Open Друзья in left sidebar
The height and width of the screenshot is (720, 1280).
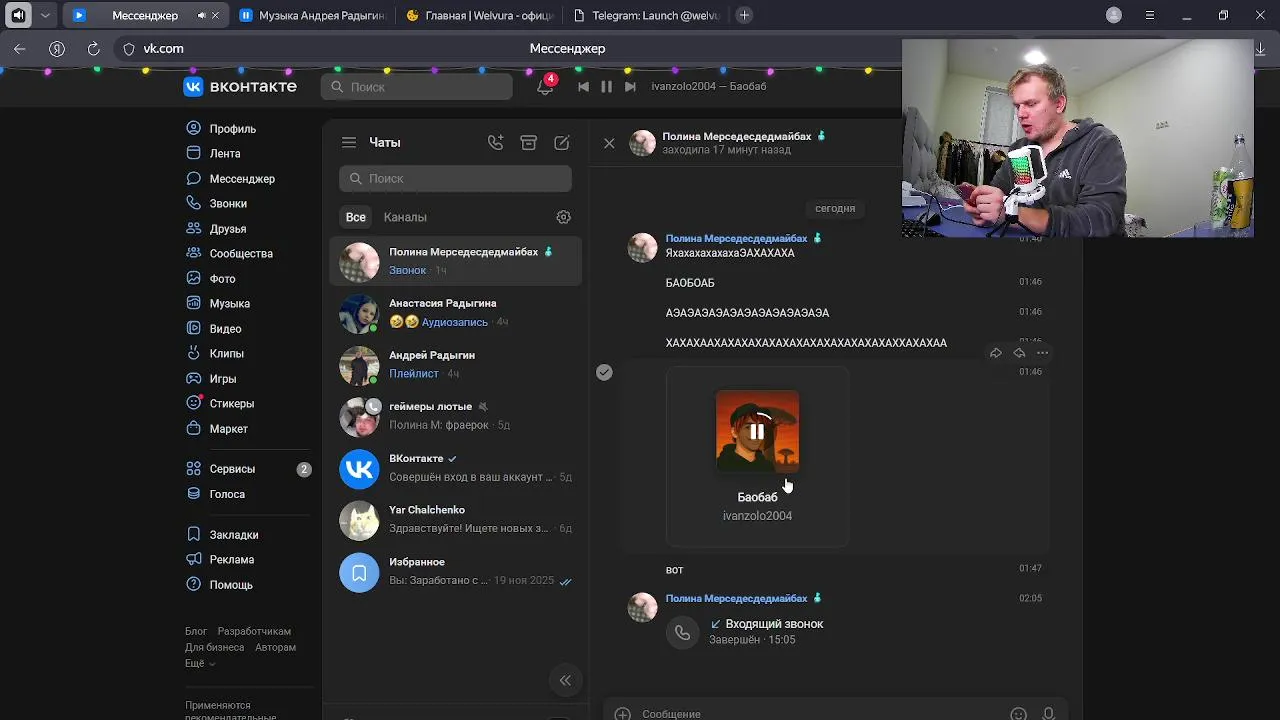coord(216,228)
